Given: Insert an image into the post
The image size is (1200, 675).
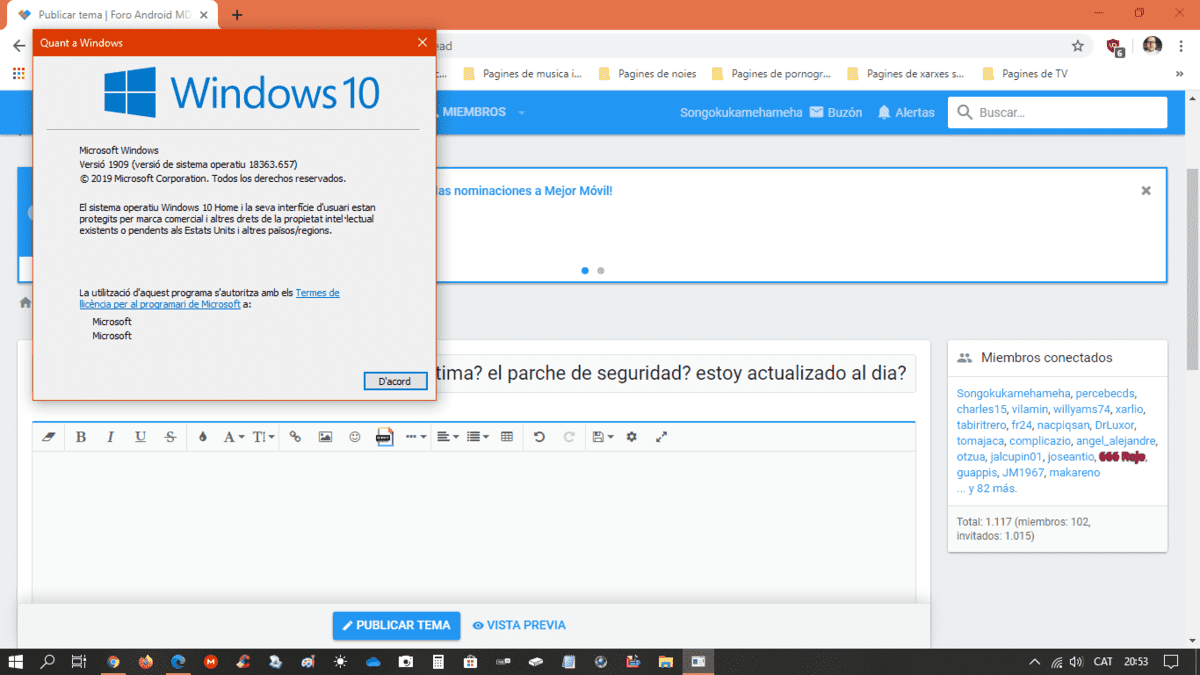Looking at the screenshot, I should coord(325,437).
